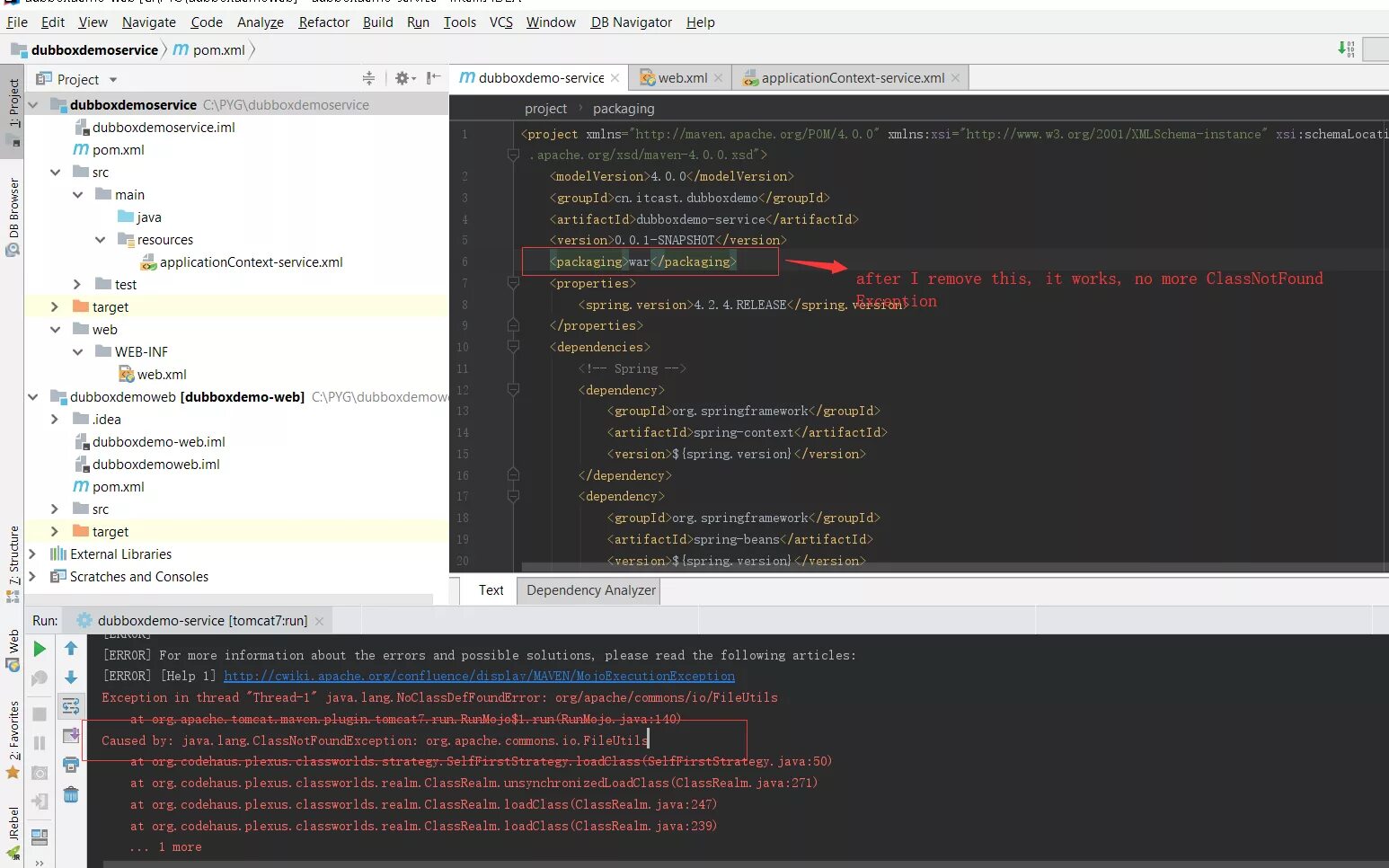1389x868 pixels.
Task: Open the JRebel tool window
Action: pyautogui.click(x=13, y=834)
